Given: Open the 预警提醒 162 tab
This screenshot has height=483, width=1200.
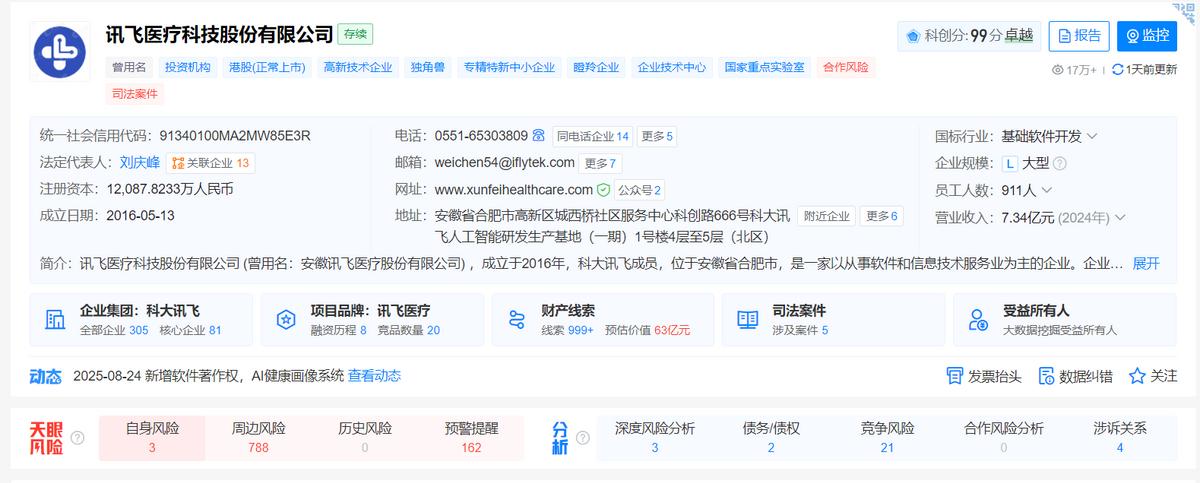Looking at the screenshot, I should 471,438.
